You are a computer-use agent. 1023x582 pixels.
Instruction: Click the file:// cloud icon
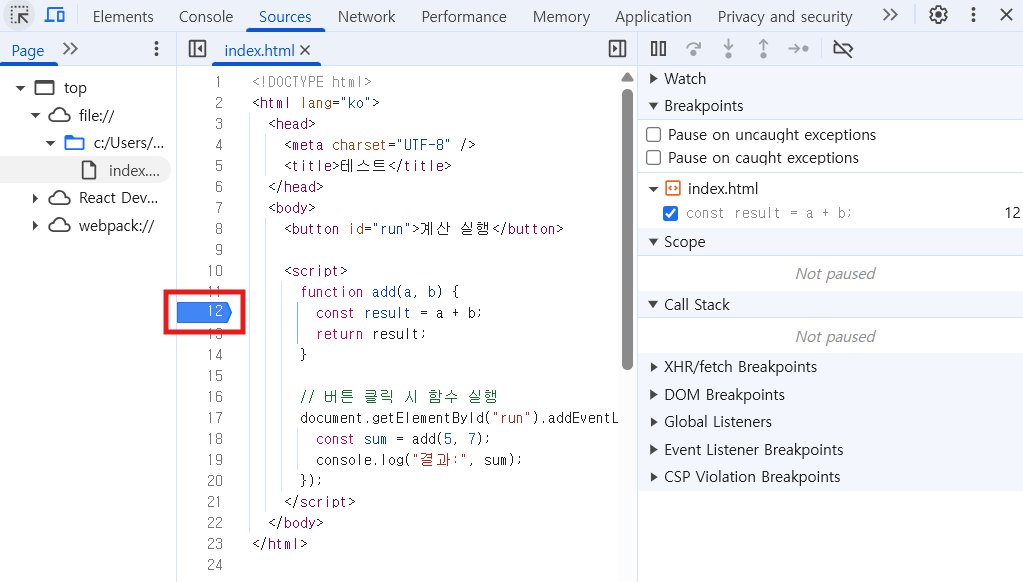coord(59,115)
